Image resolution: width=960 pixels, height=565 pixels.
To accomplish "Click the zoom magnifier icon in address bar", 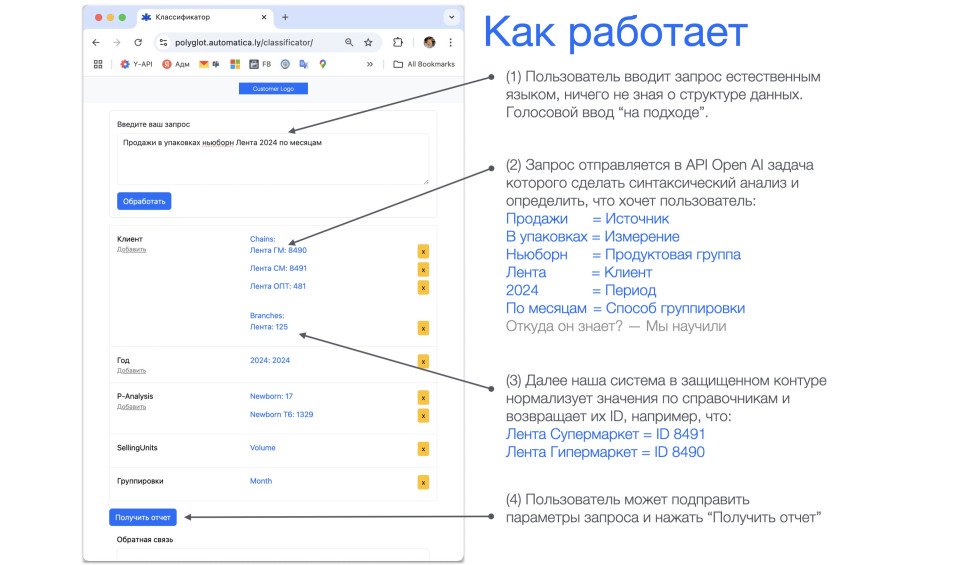I will pyautogui.click(x=349, y=42).
